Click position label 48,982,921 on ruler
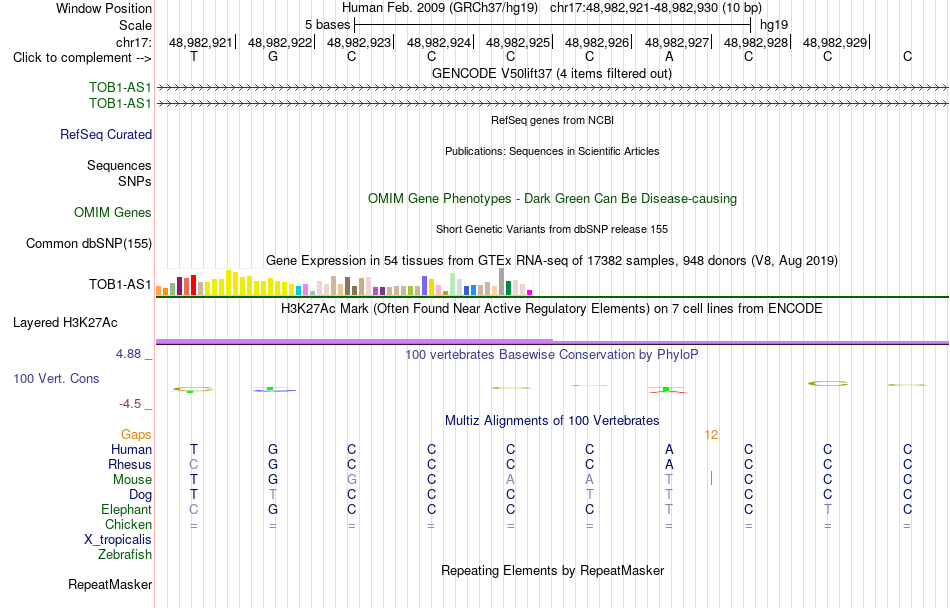 pyautogui.click(x=201, y=42)
